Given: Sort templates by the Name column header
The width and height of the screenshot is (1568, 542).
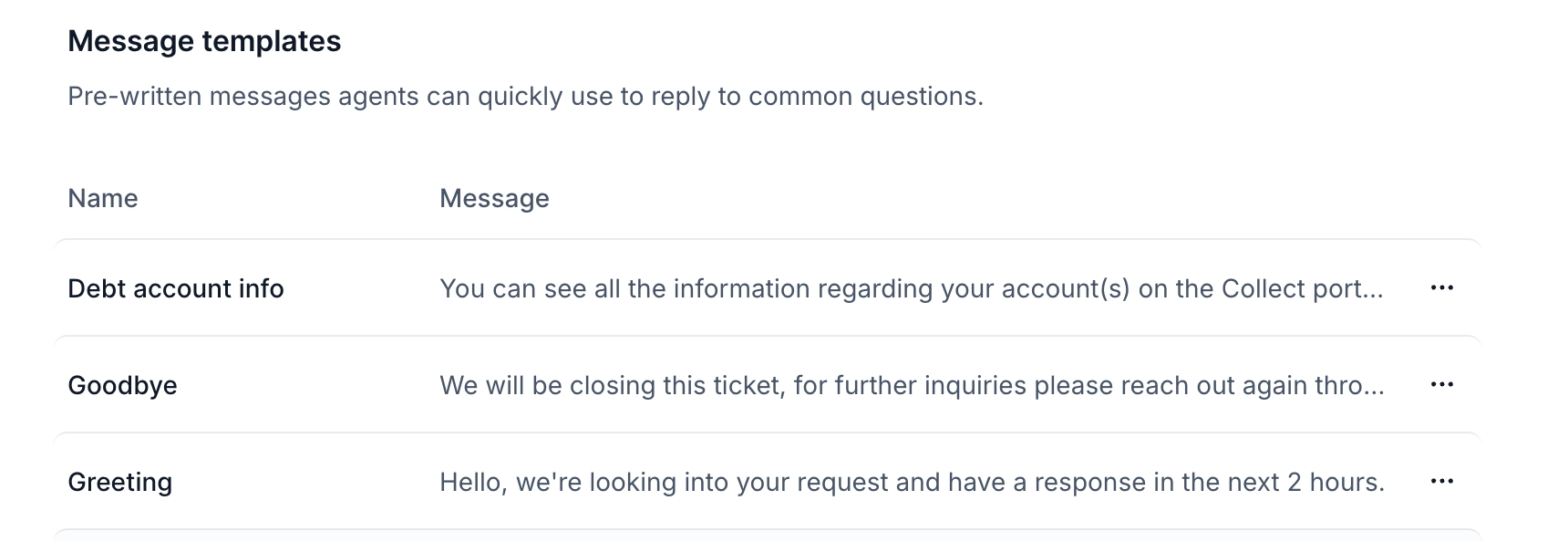Looking at the screenshot, I should click(x=103, y=198).
